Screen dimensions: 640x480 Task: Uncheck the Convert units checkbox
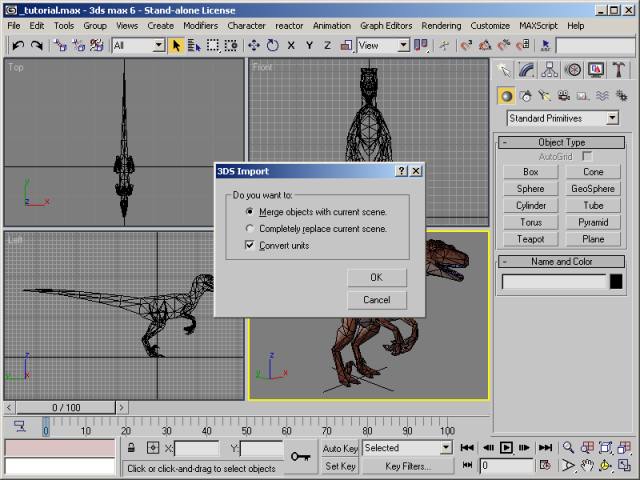pos(249,246)
